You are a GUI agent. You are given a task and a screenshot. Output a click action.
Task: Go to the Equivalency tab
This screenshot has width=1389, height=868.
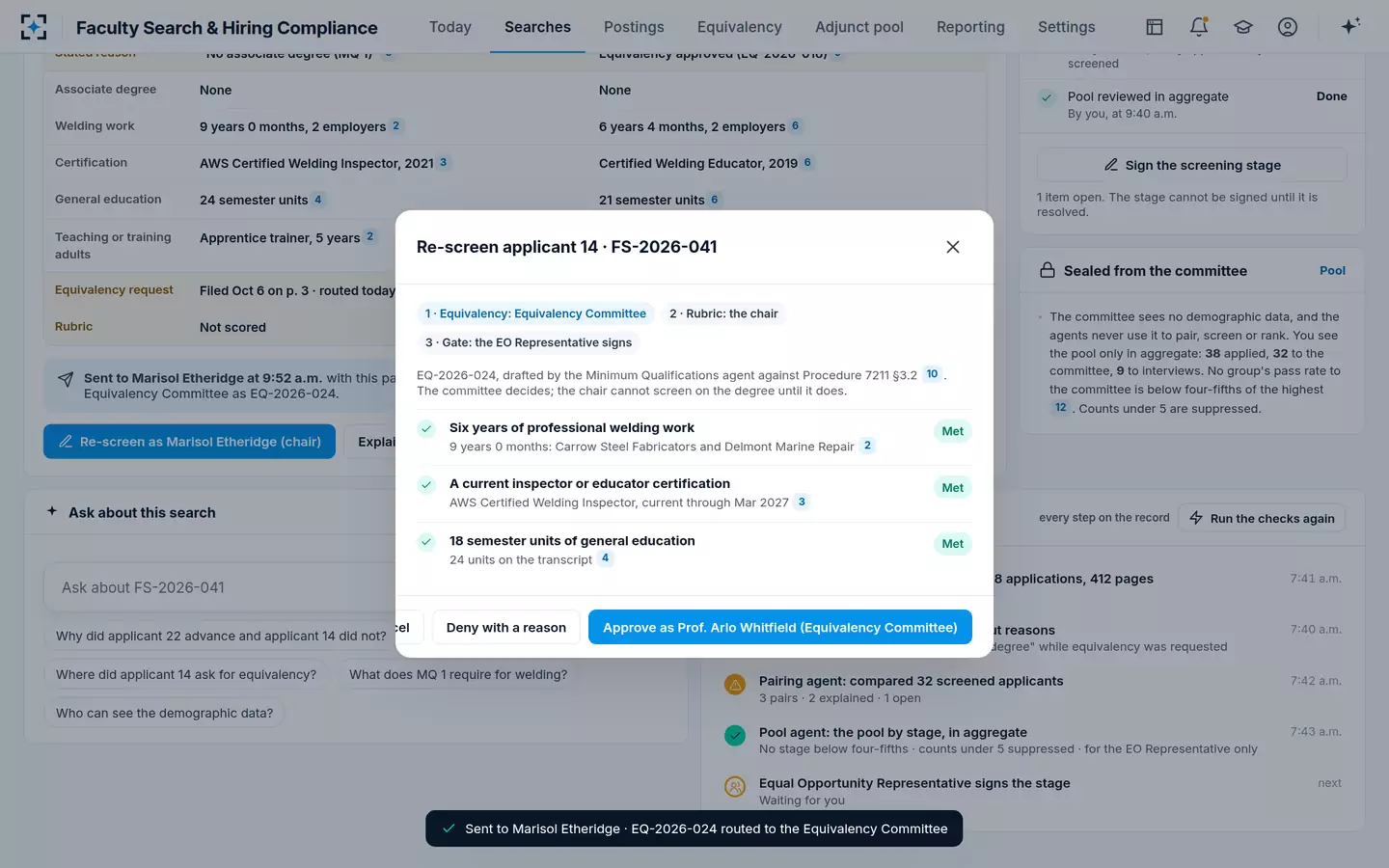(x=740, y=27)
